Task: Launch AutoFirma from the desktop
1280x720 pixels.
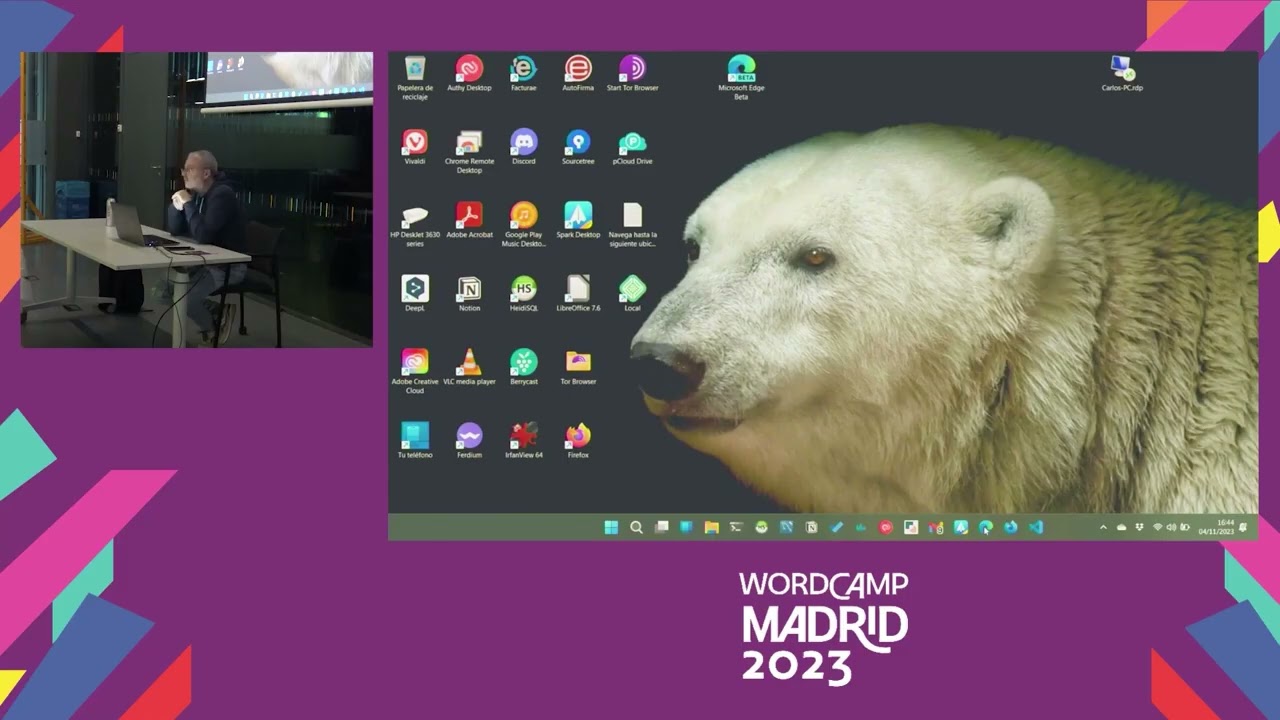Action: tap(578, 74)
